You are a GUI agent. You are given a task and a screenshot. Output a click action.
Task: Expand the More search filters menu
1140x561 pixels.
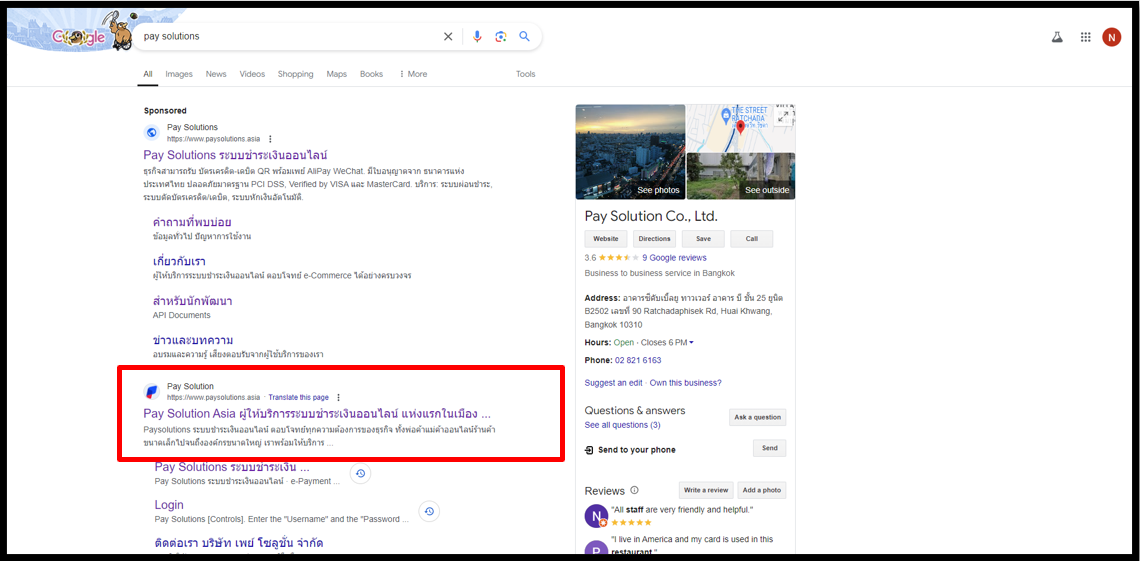click(x=412, y=74)
